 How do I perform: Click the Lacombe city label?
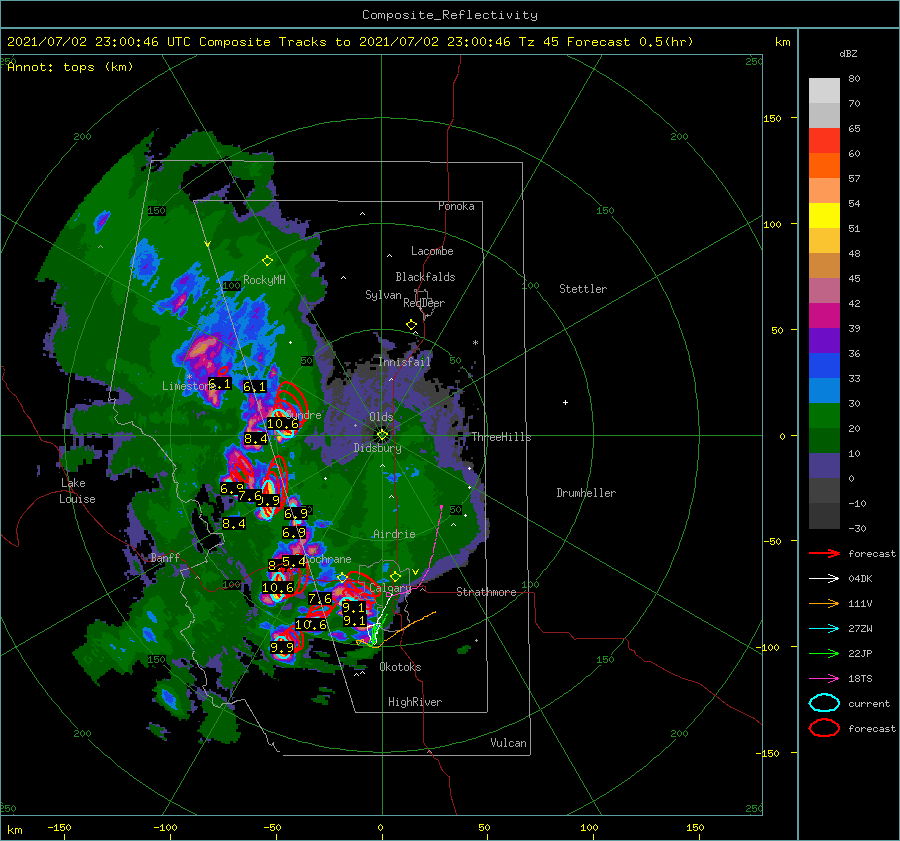click(432, 251)
